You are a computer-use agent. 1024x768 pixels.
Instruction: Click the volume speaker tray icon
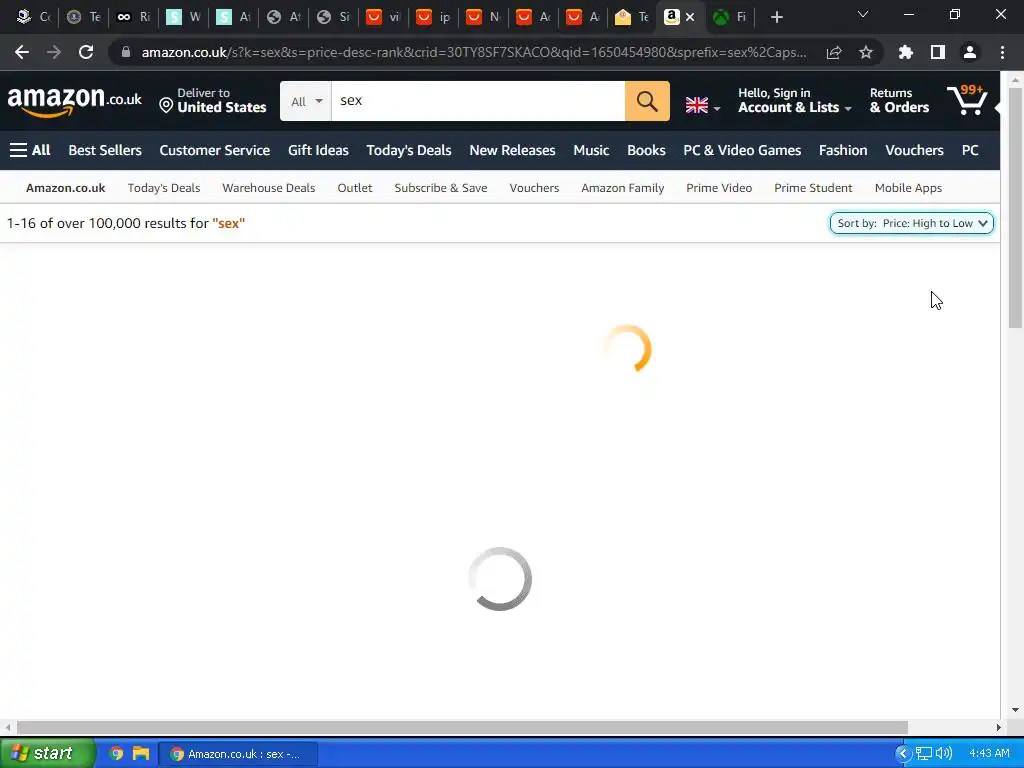tap(944, 754)
